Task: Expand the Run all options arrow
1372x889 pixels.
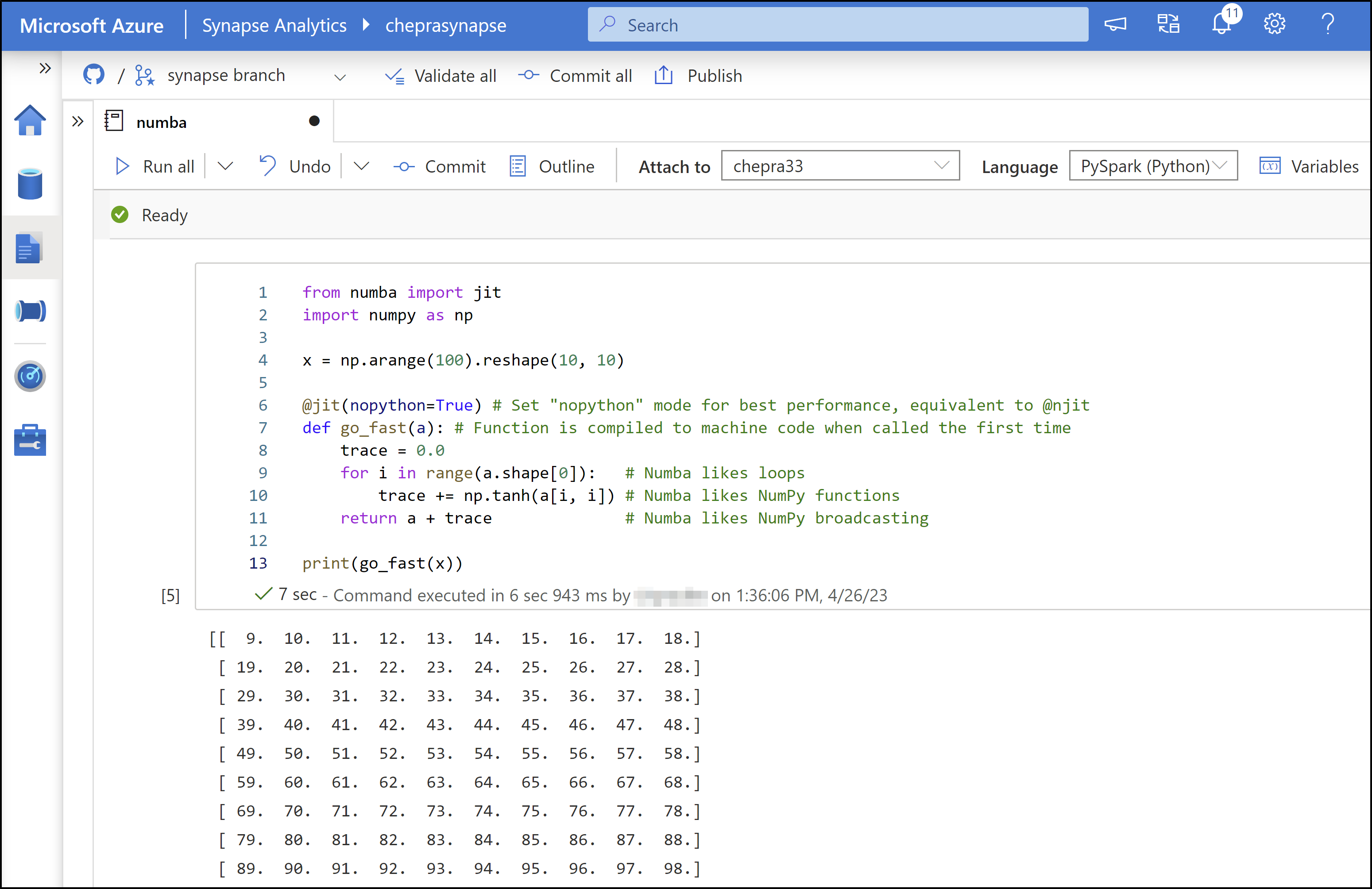Action: pyautogui.click(x=225, y=166)
